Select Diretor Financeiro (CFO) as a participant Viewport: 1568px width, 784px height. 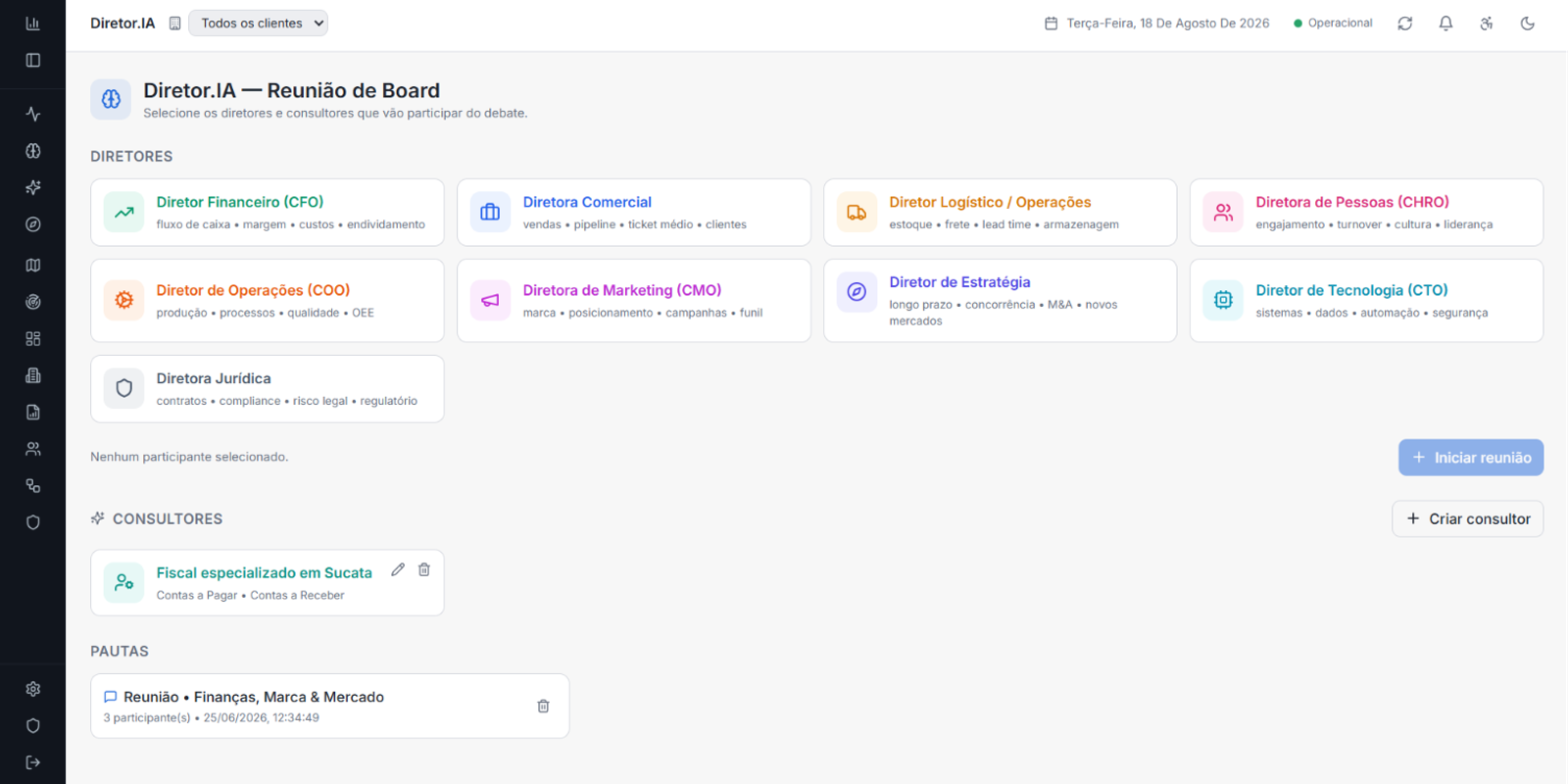click(268, 213)
